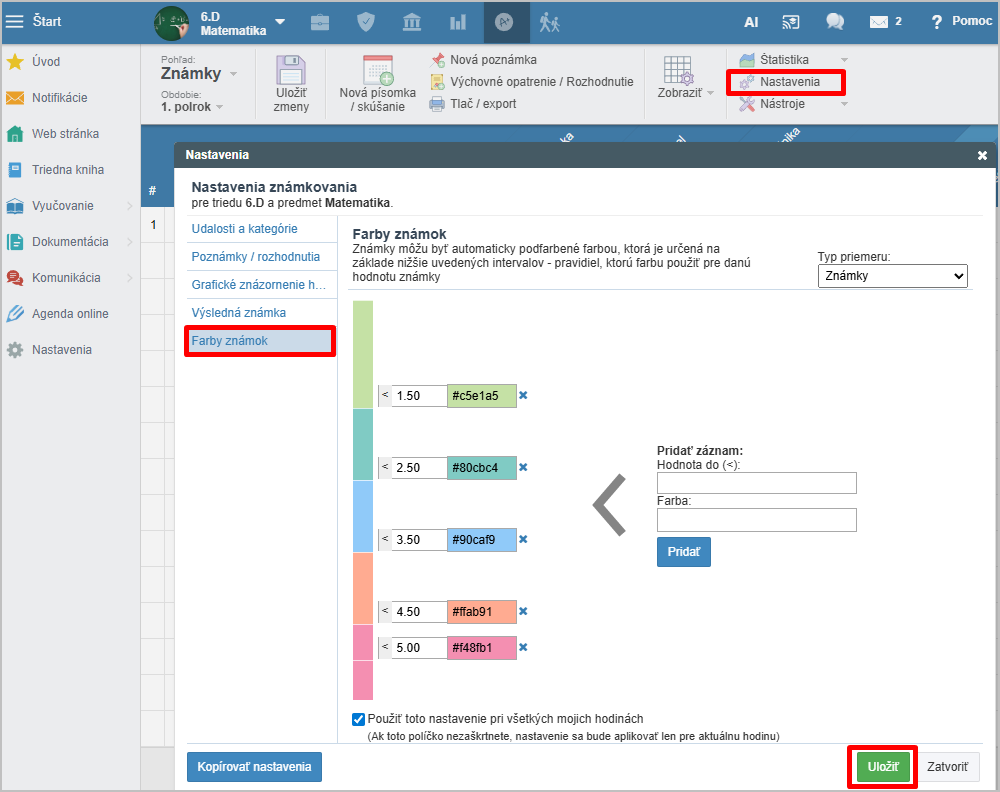The image size is (1000, 792).
Task: Click the #ffab91 orange color swatch
Action: tap(482, 612)
